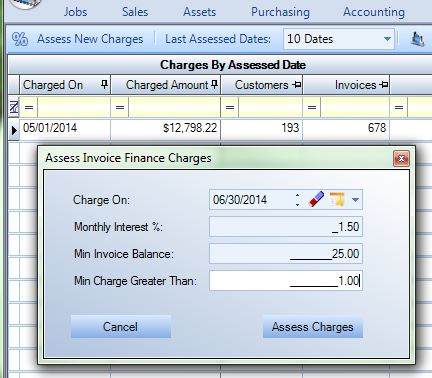Change filter operator for Customers column
Viewport: 432px width, 378px height.
230,107
